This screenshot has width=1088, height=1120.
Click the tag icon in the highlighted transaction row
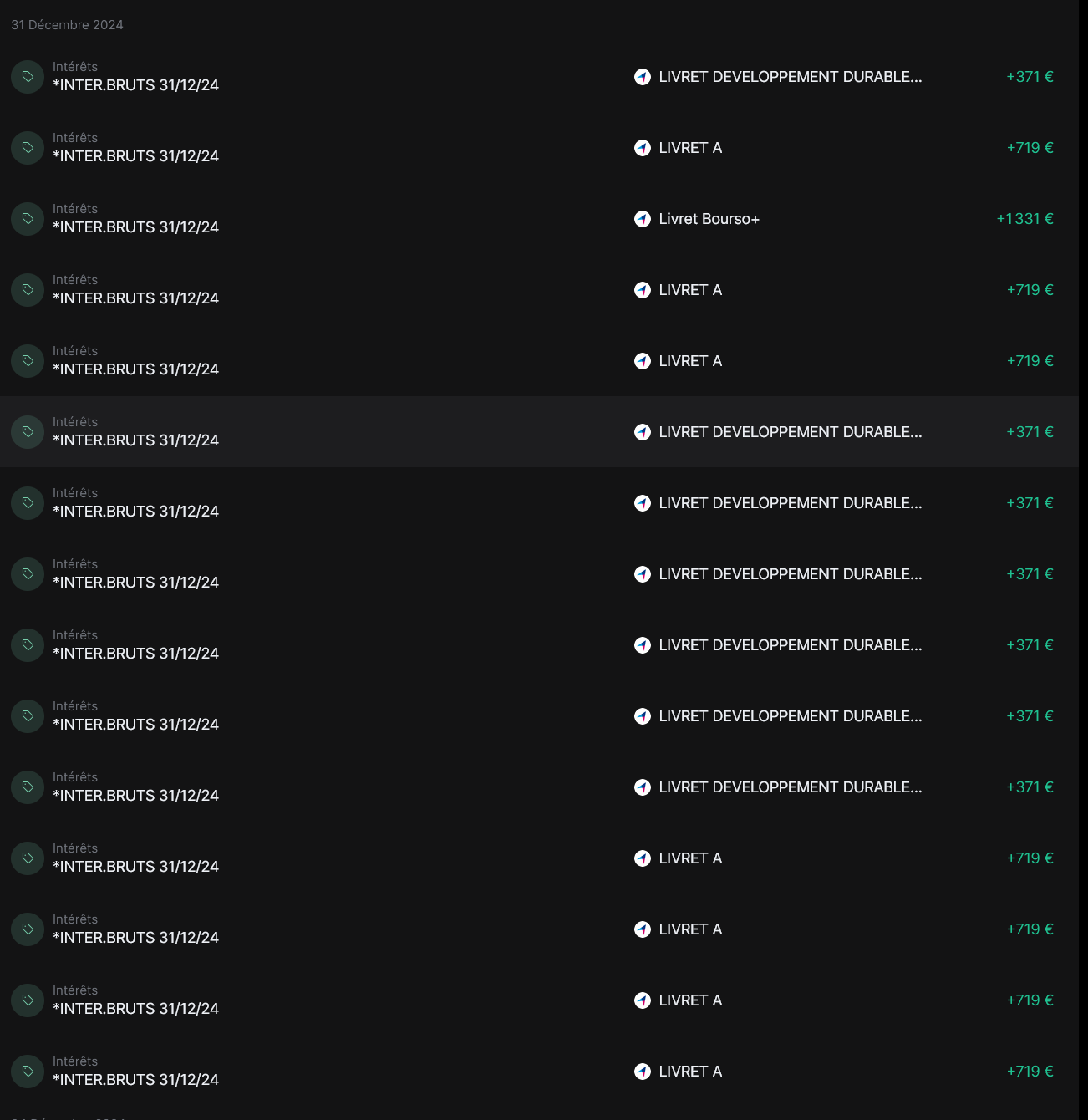28,432
